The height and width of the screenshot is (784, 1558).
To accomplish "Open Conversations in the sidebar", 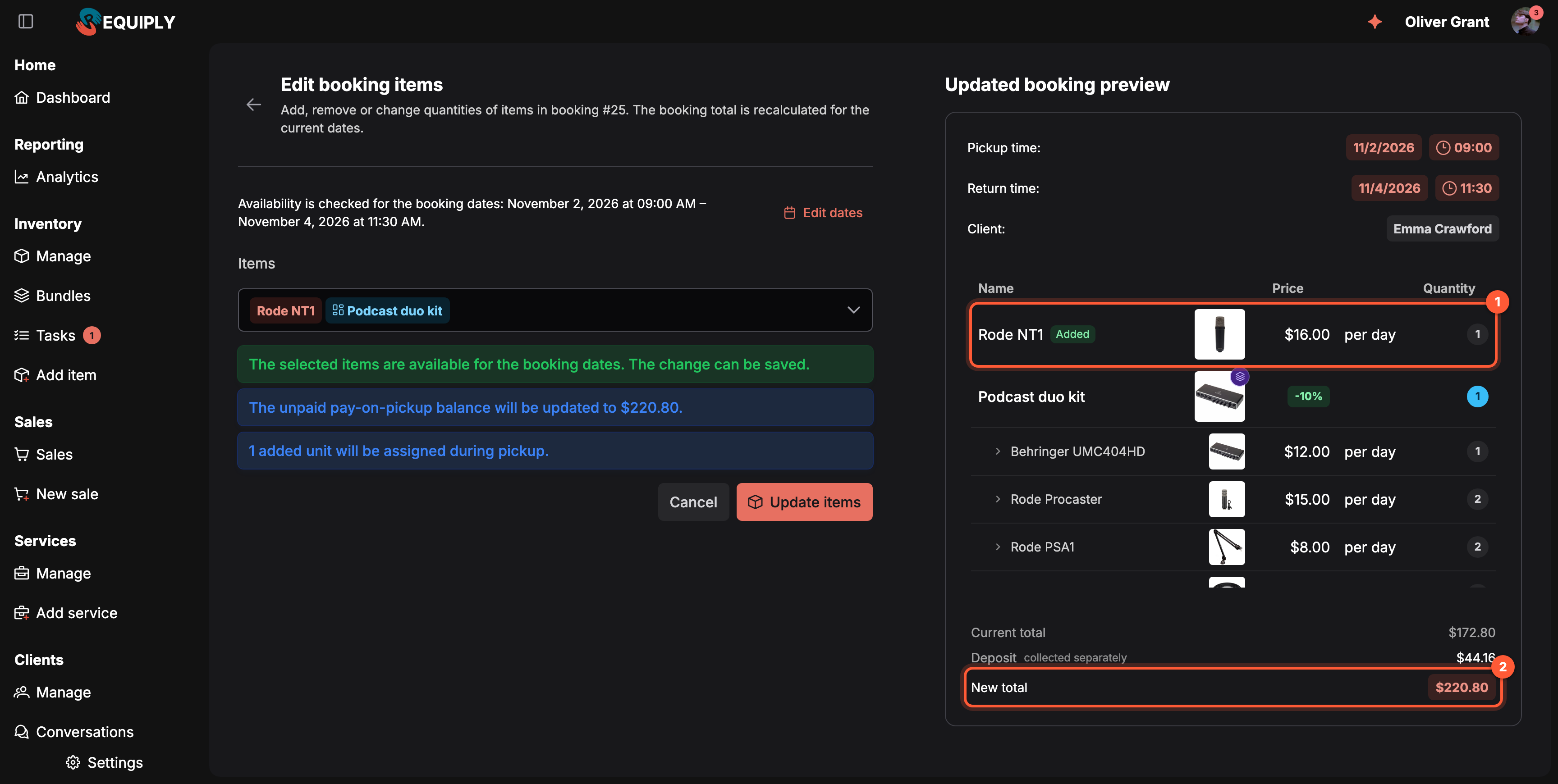I will (74, 732).
